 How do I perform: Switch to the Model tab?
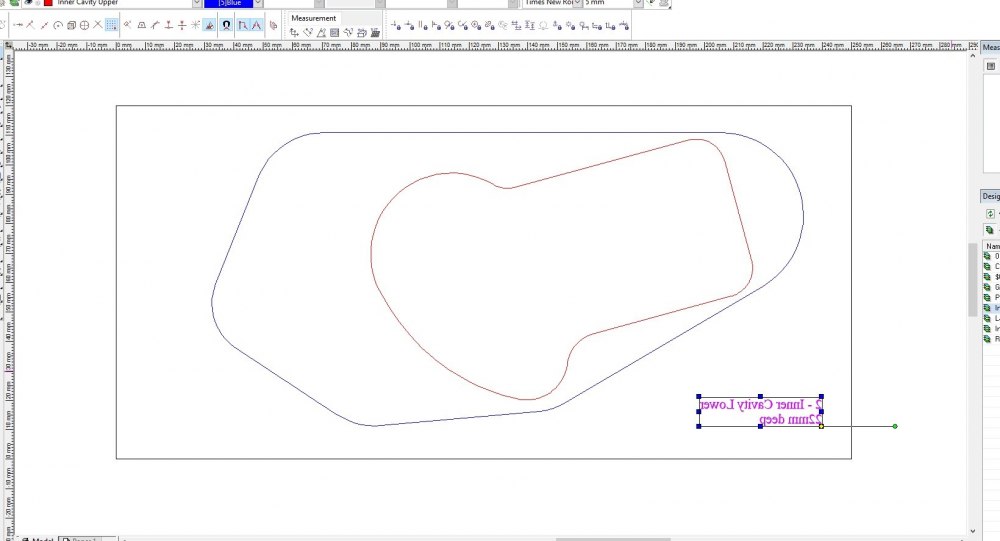(x=38, y=539)
